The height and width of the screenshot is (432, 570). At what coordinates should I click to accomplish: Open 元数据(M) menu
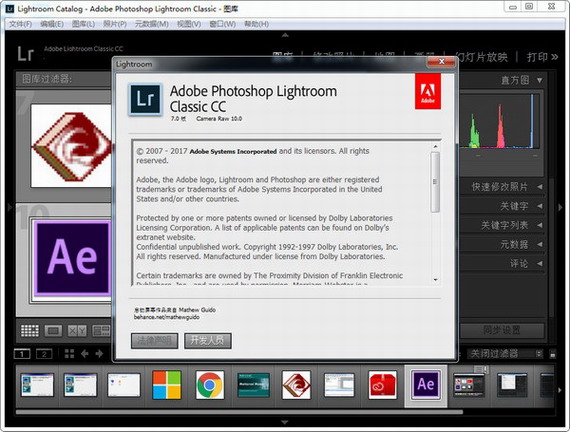tap(152, 24)
